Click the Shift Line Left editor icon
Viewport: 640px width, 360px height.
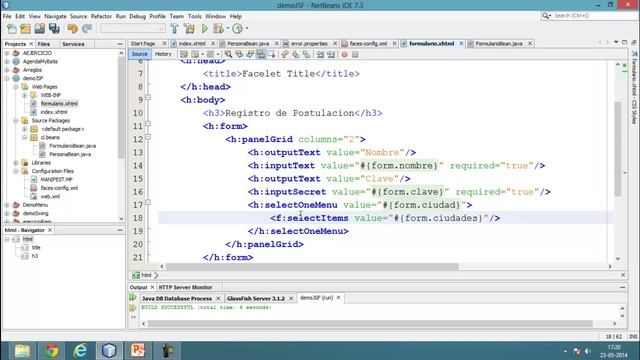point(320,54)
